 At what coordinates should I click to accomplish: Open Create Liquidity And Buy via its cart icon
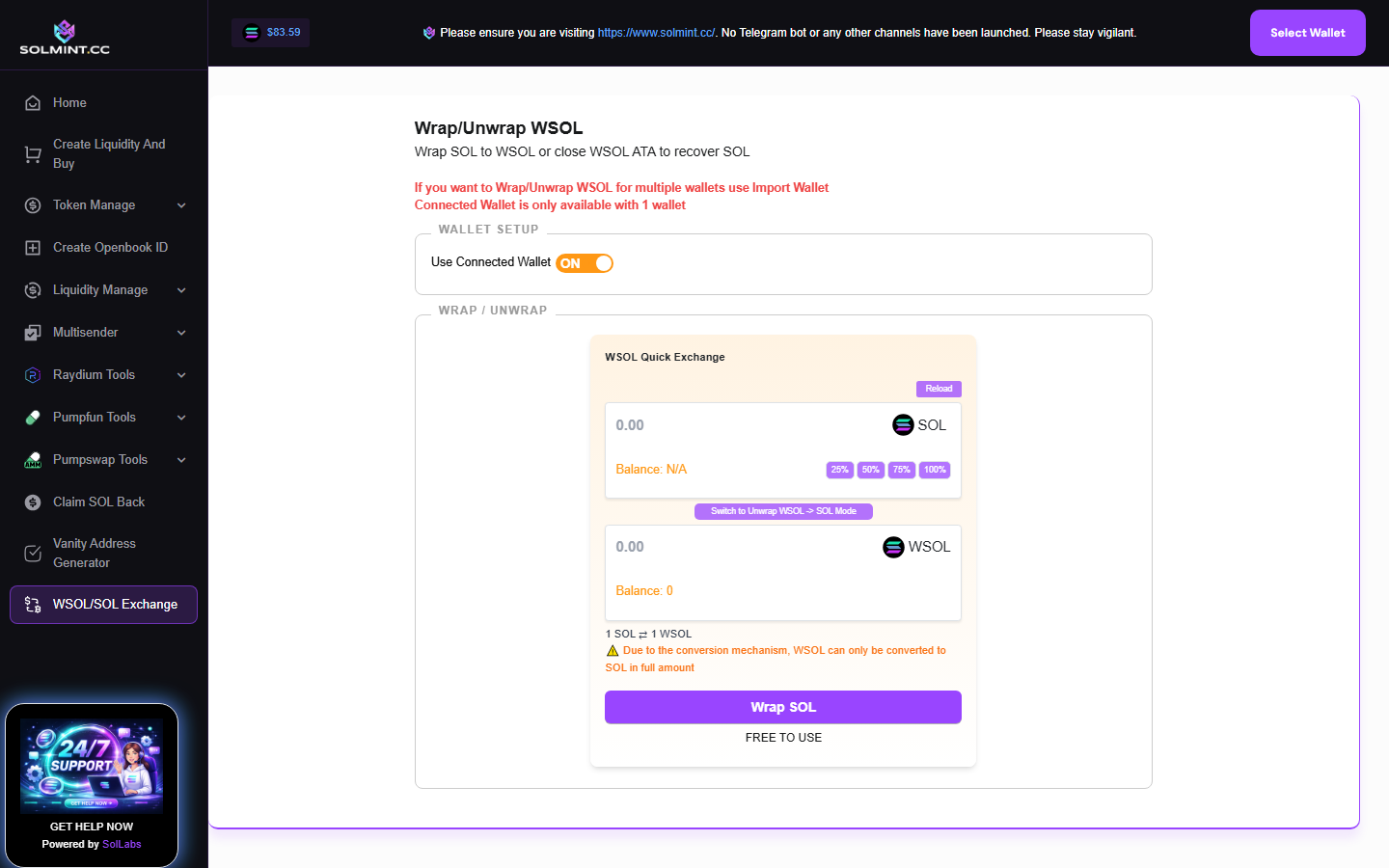[32, 153]
